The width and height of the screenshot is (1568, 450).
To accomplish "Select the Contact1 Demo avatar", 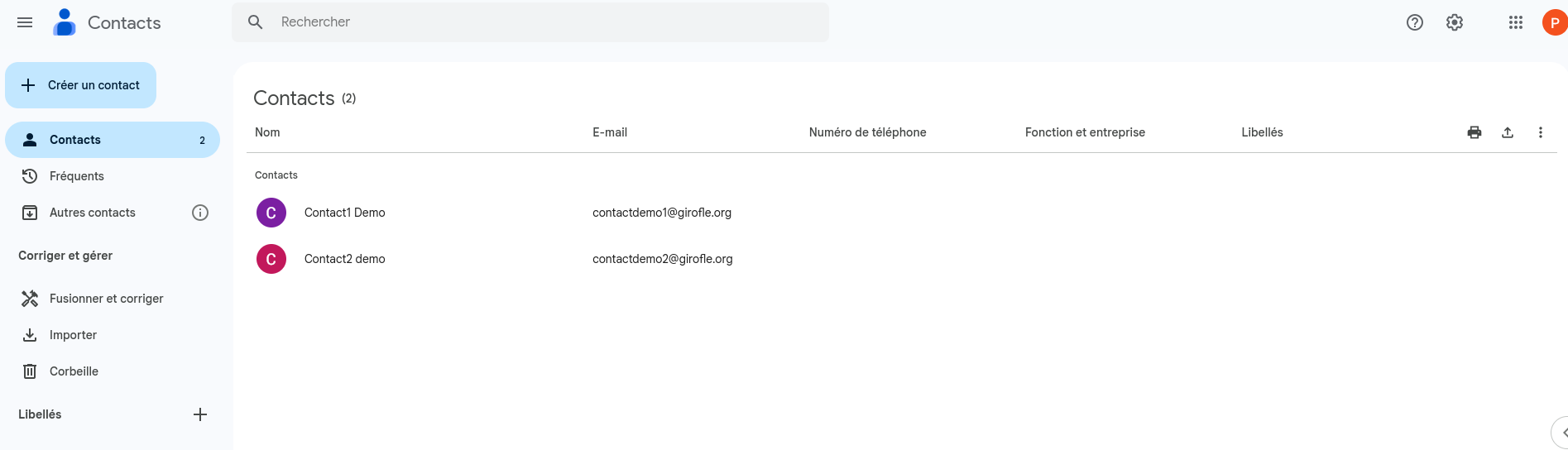I will 271,213.
